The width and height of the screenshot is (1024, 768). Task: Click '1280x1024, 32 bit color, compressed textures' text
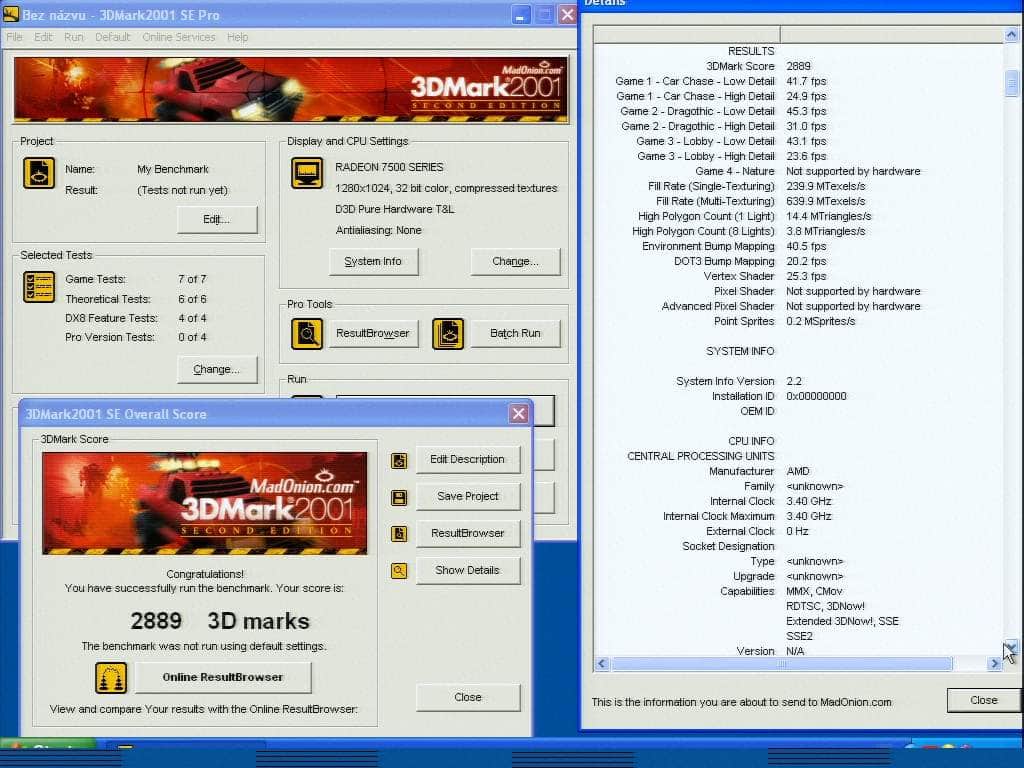point(446,188)
